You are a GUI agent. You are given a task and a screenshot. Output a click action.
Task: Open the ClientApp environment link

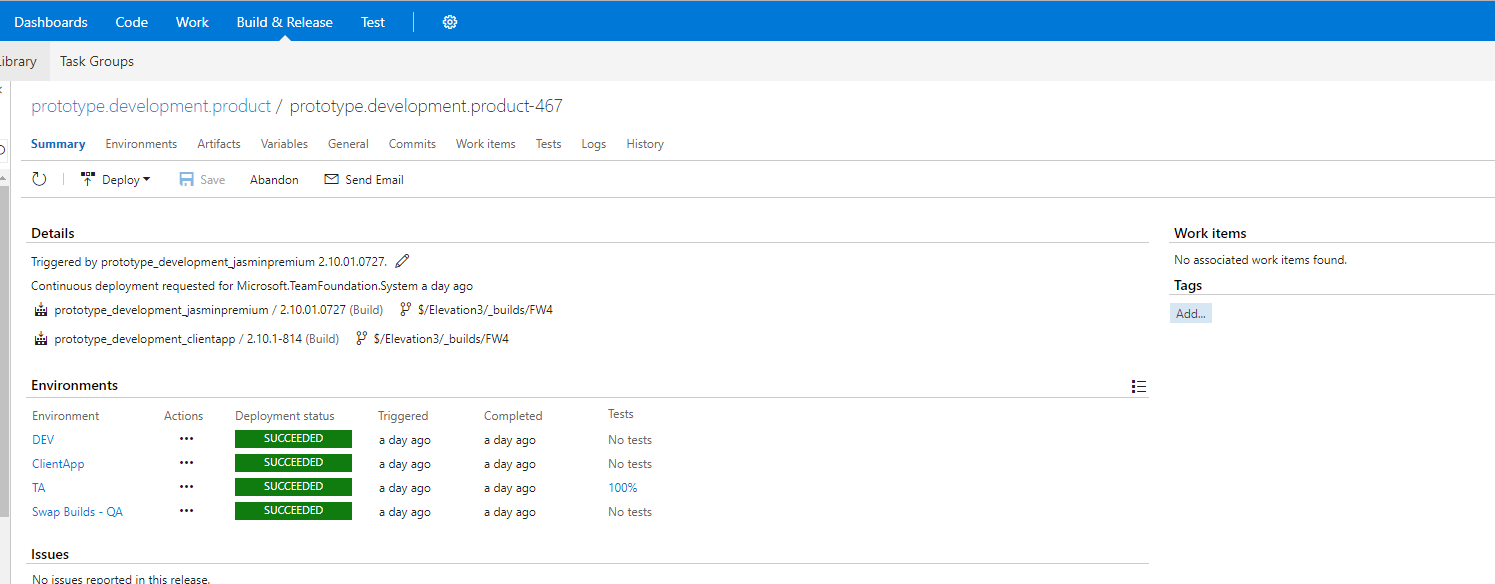click(58, 464)
